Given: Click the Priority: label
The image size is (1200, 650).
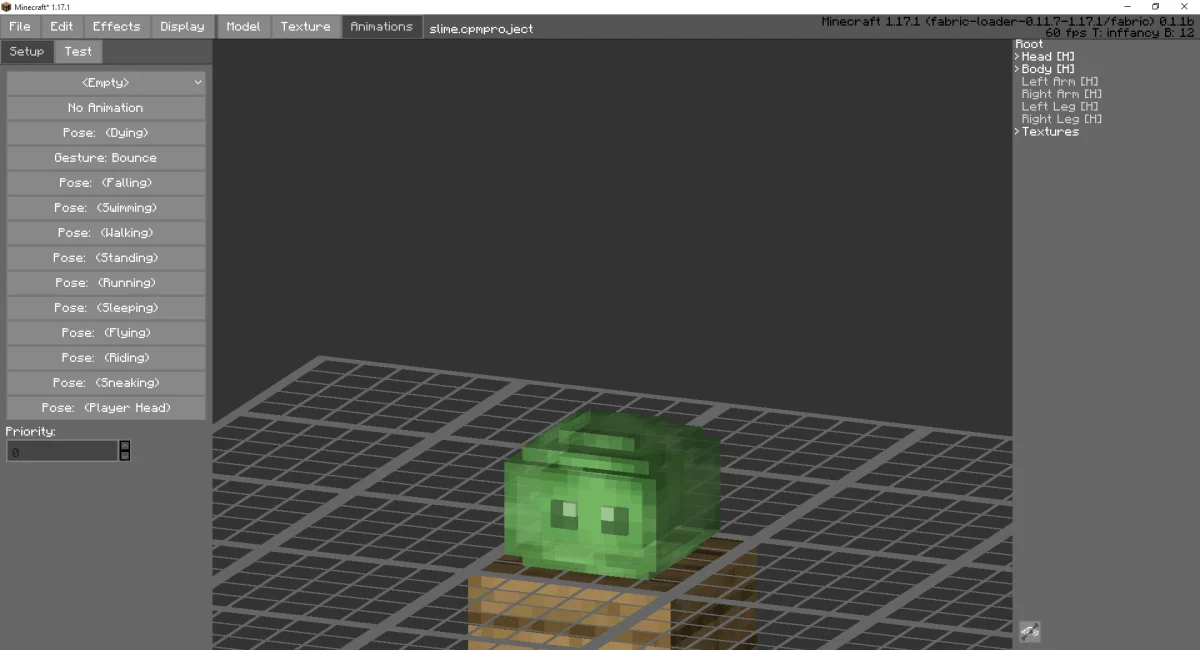Looking at the screenshot, I should pos(30,431).
